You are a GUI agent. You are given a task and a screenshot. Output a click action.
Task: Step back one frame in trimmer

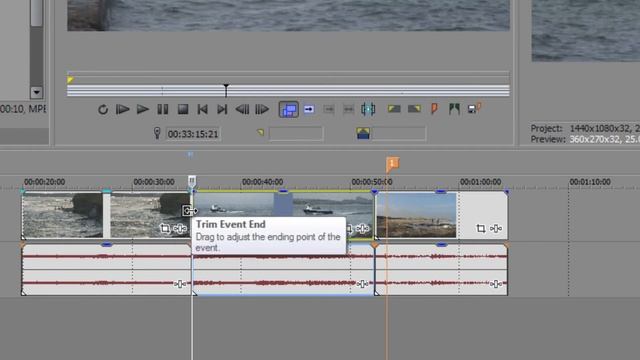click(x=242, y=109)
